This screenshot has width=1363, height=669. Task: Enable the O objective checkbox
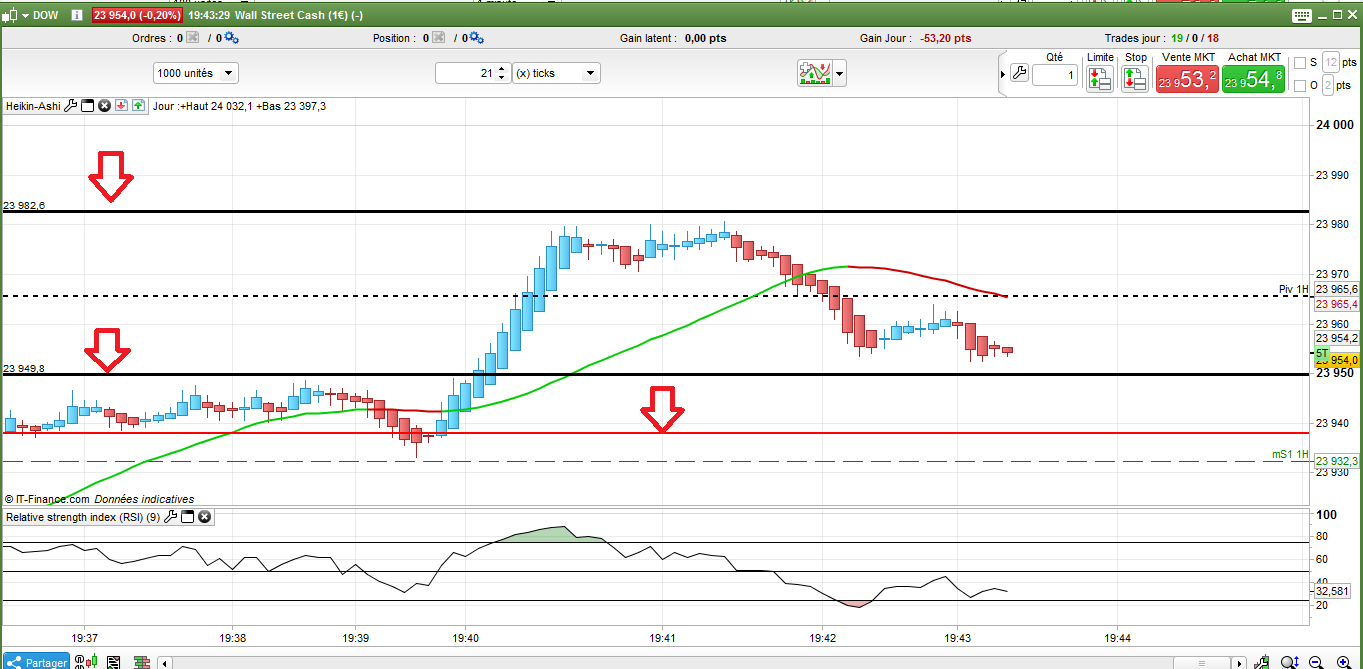tap(1300, 86)
